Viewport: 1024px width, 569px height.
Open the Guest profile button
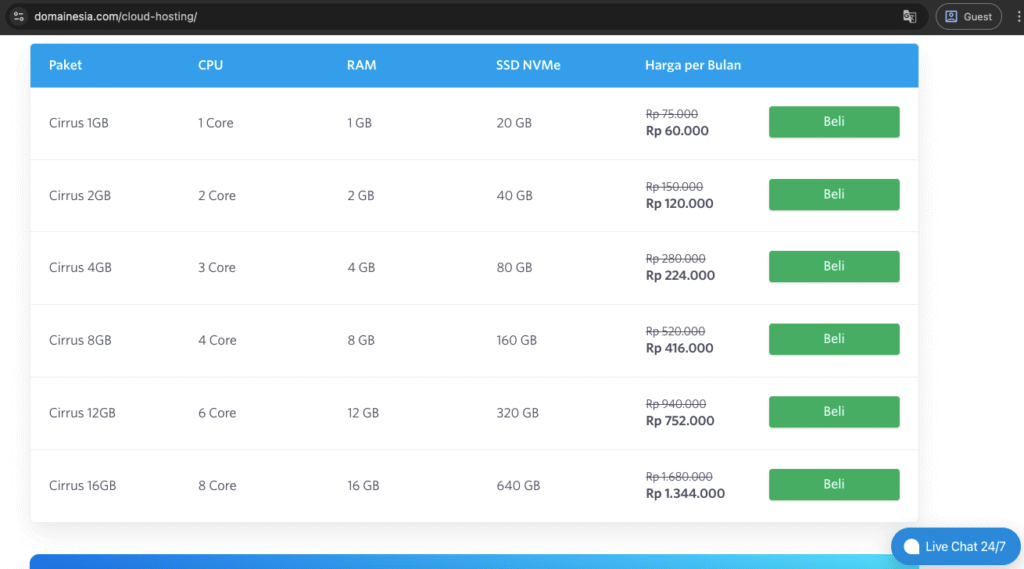tap(968, 16)
